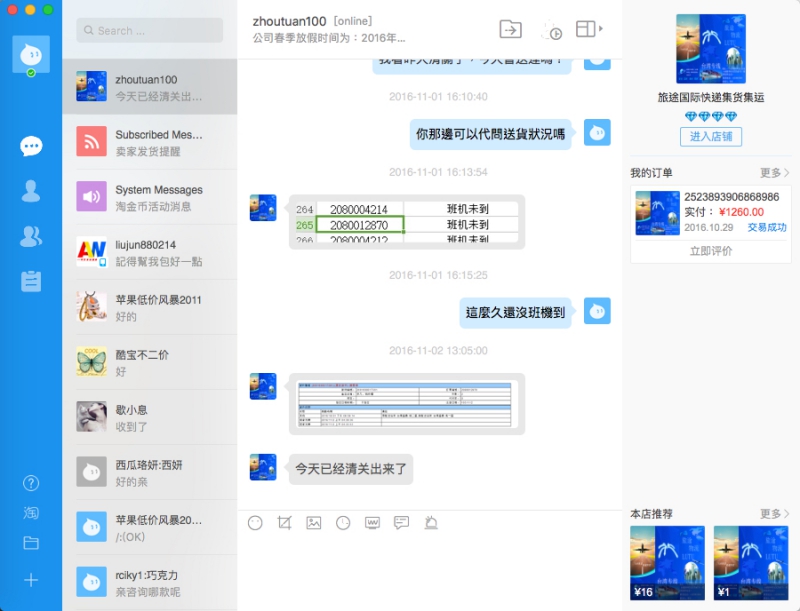Open the groups icon in sidebar
The width and height of the screenshot is (800, 611).
(x=31, y=236)
